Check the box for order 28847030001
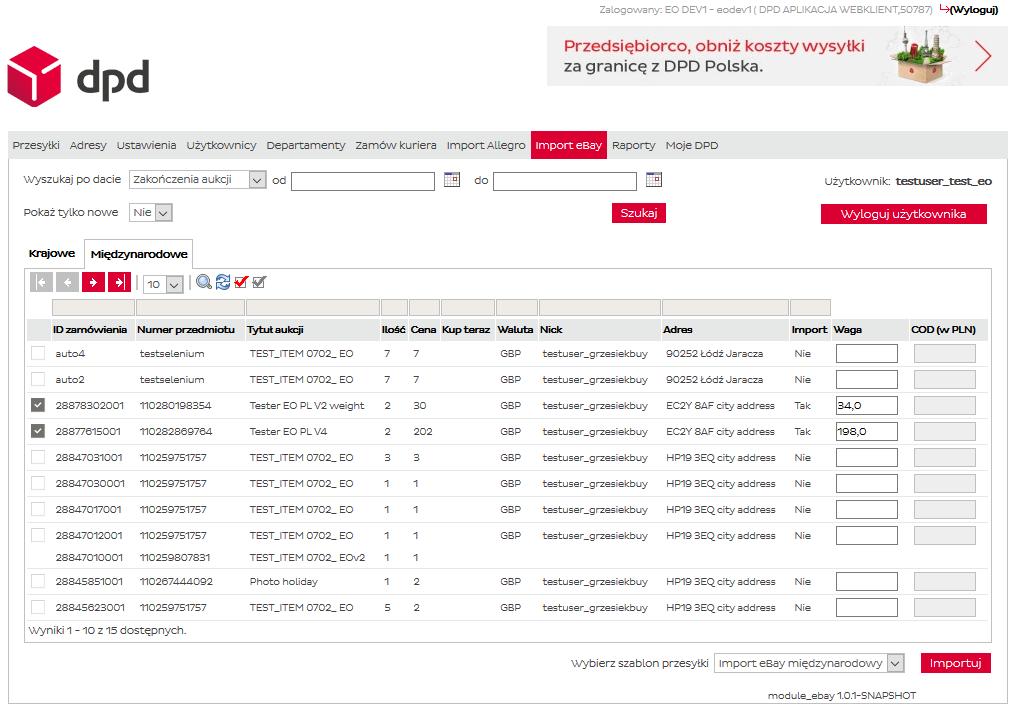 [x=38, y=483]
